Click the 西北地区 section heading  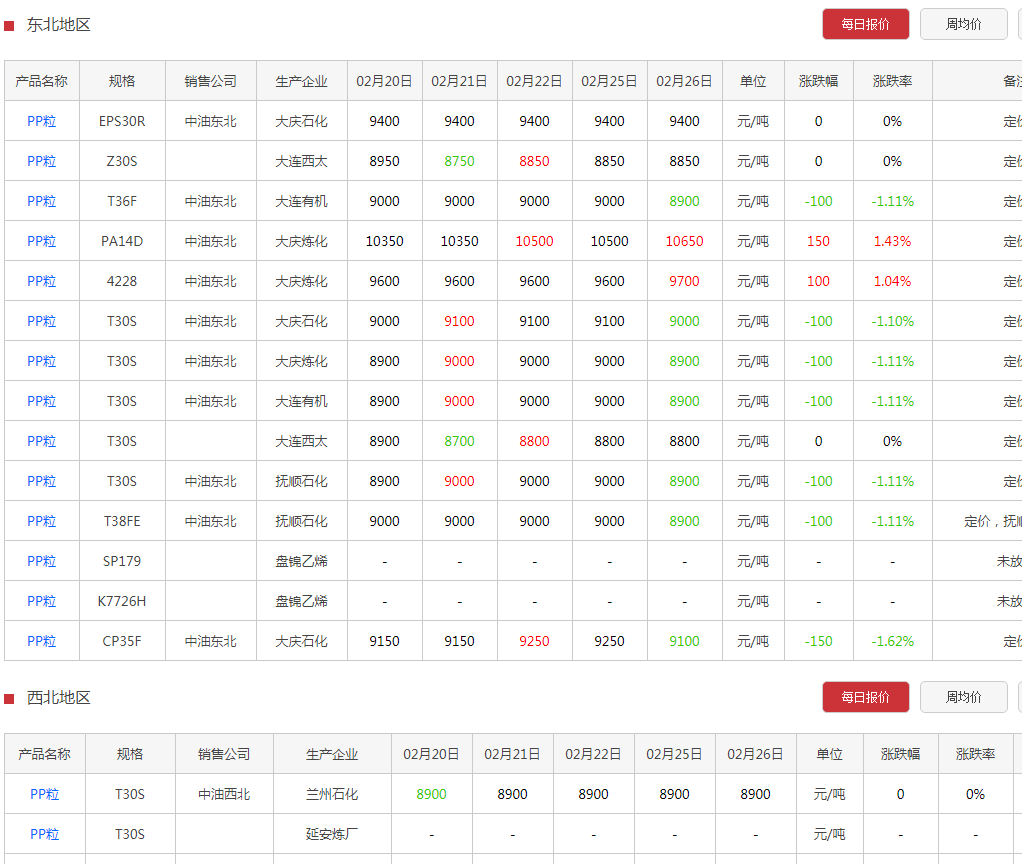click(x=59, y=698)
